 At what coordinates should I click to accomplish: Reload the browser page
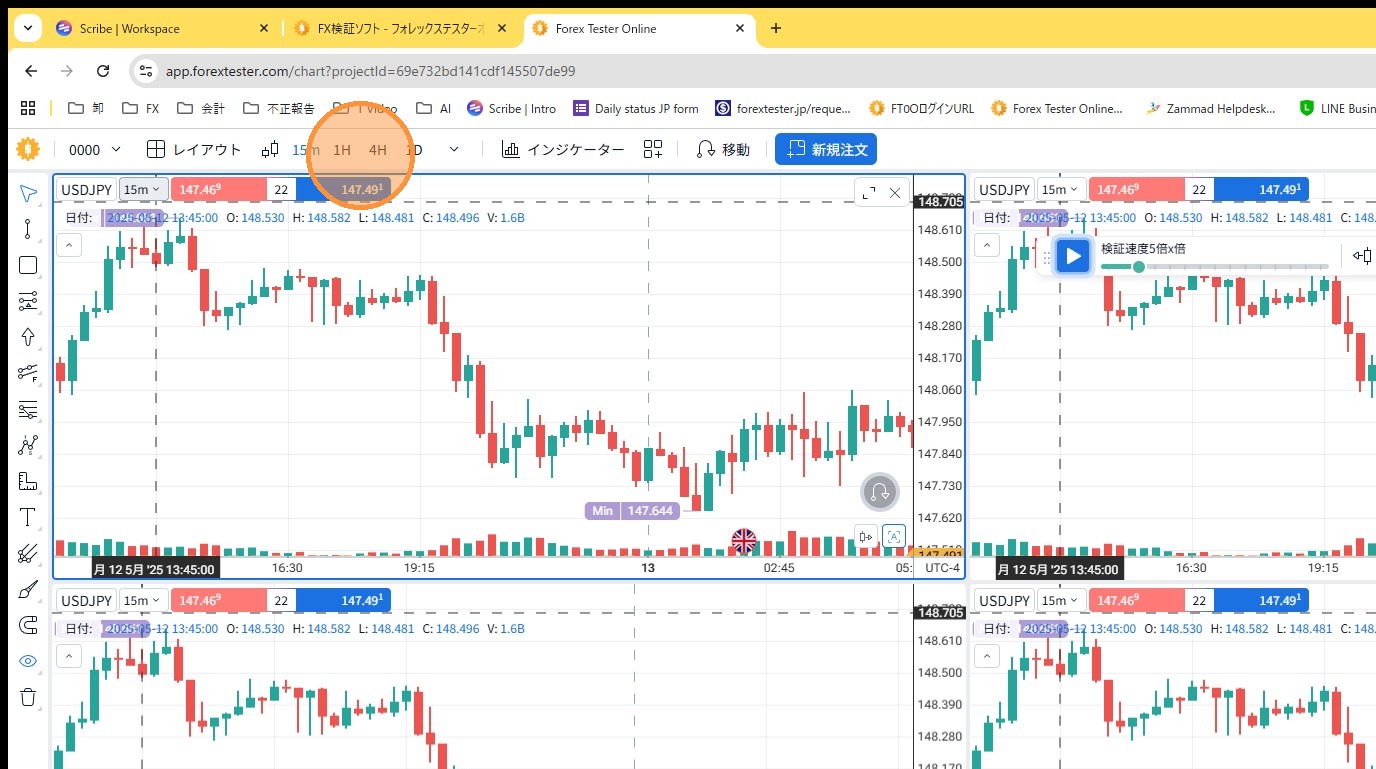103,71
